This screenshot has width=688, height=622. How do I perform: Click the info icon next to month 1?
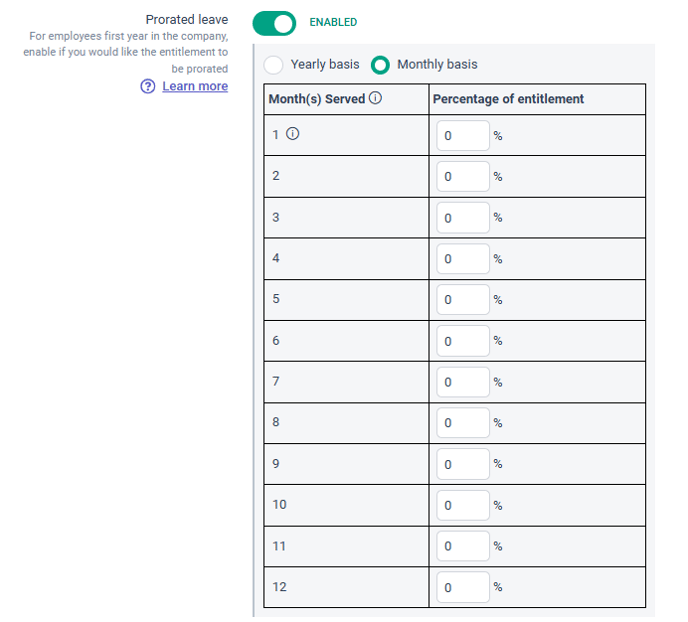293,133
